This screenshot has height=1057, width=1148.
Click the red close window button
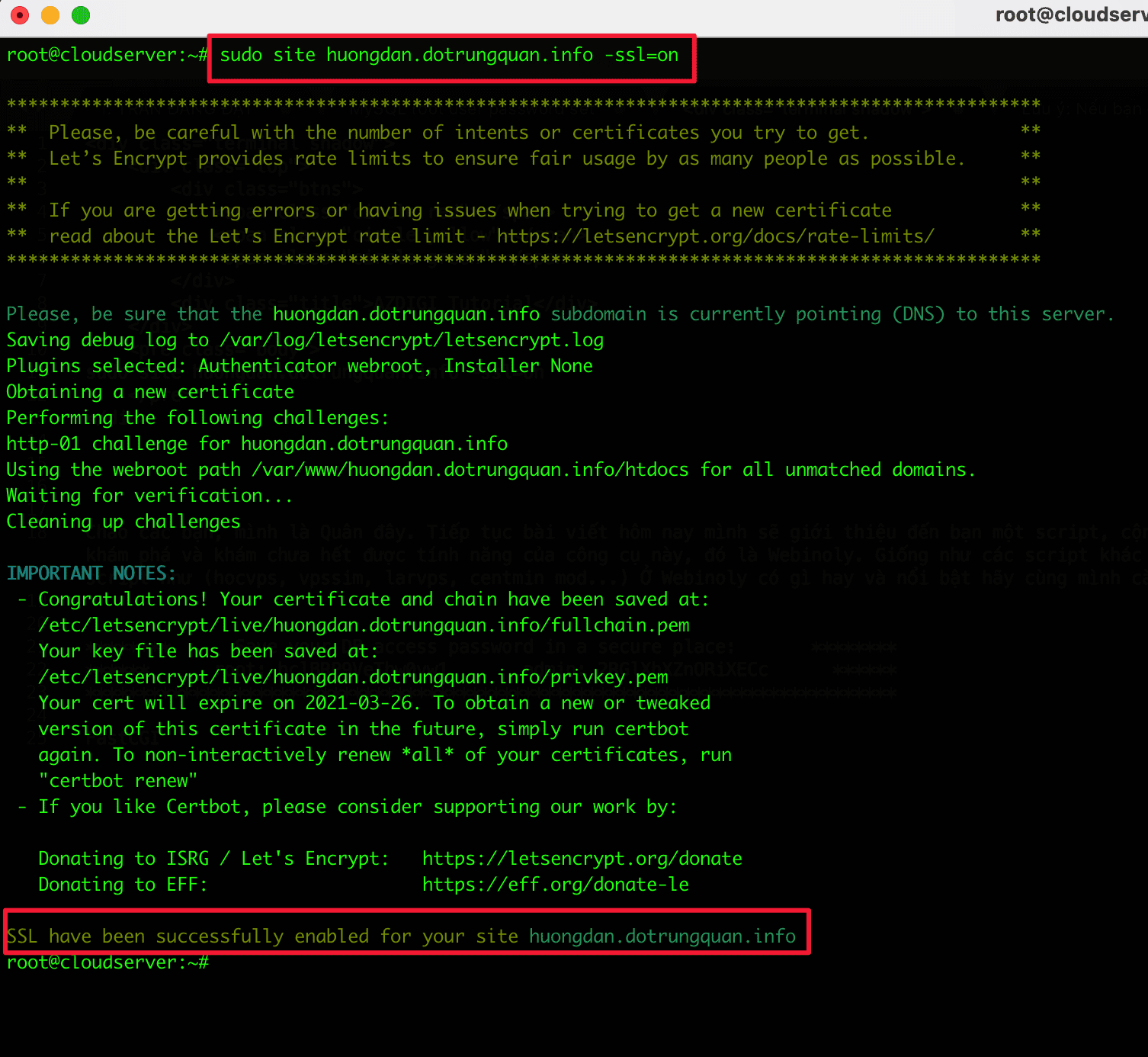point(20,15)
